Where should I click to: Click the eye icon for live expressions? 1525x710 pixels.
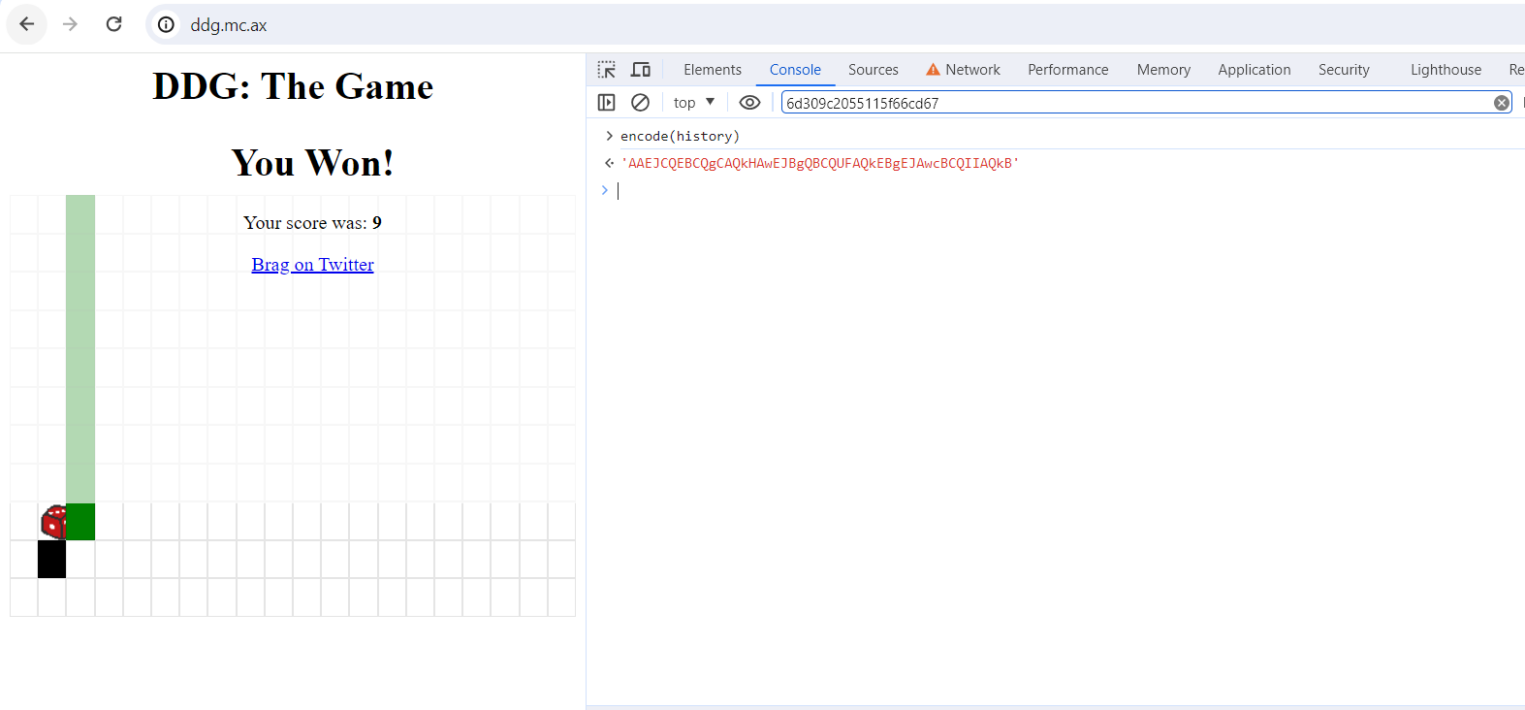pos(750,102)
